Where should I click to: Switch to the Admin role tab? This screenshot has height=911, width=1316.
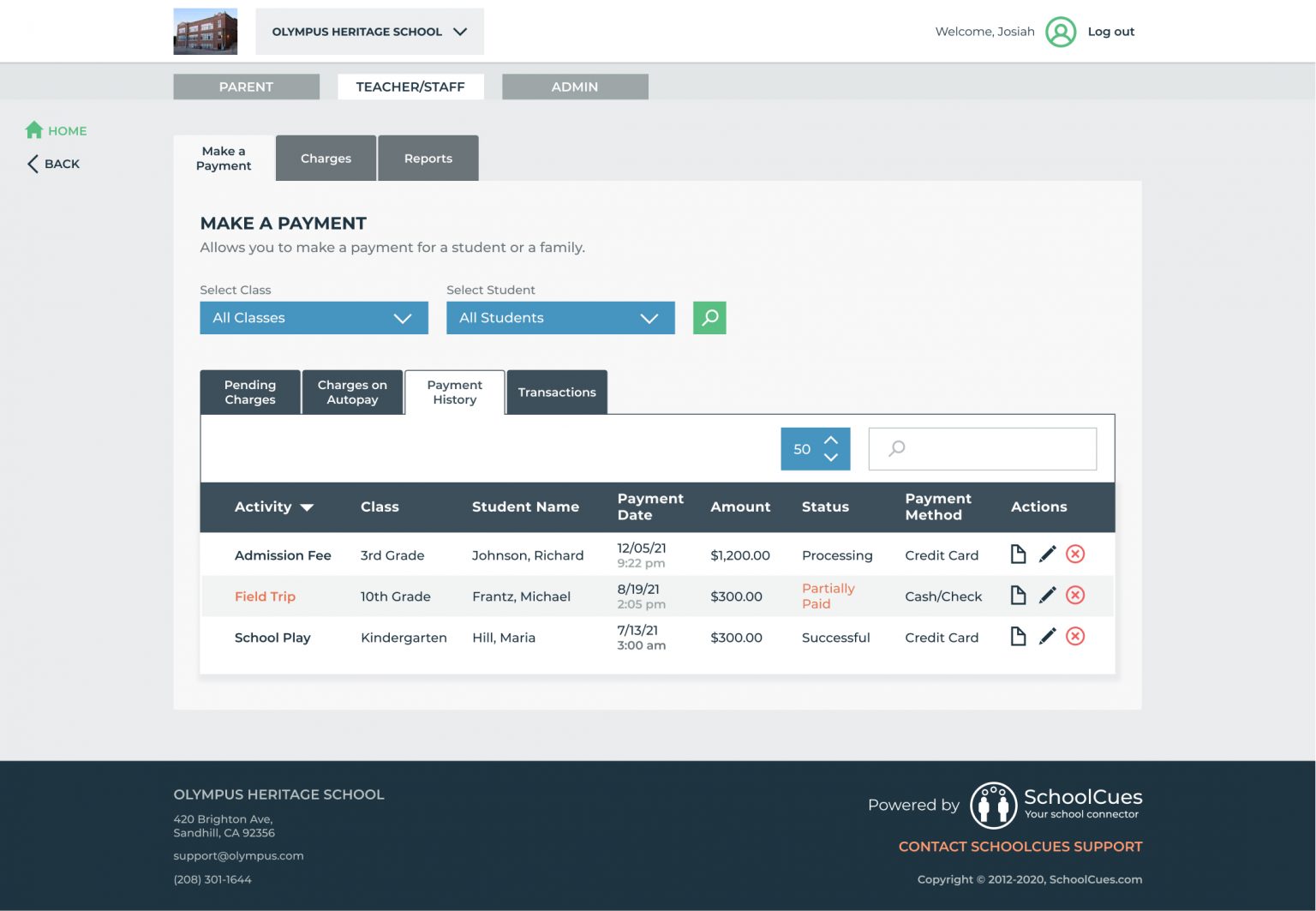tap(575, 87)
